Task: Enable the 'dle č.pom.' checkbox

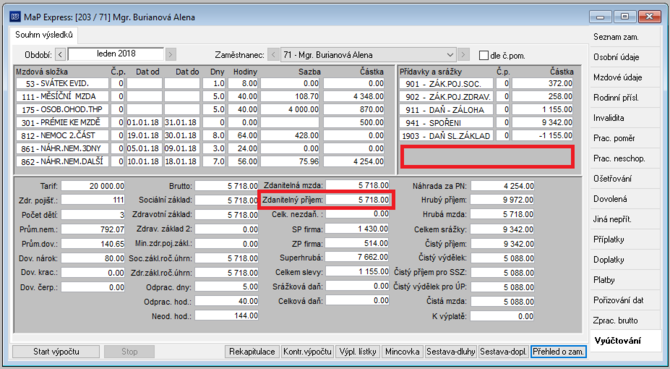Action: coord(484,56)
